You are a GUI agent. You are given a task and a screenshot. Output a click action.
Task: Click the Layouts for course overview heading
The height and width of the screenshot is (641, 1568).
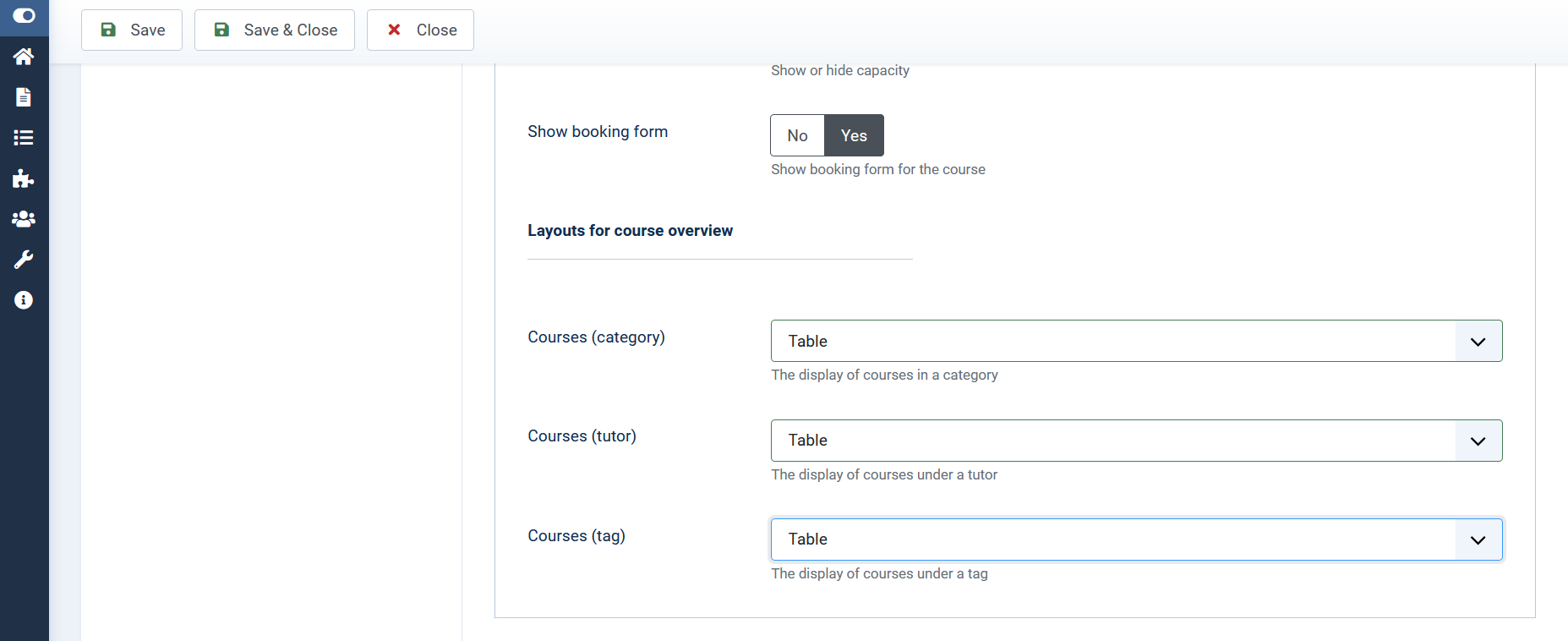pos(630,231)
